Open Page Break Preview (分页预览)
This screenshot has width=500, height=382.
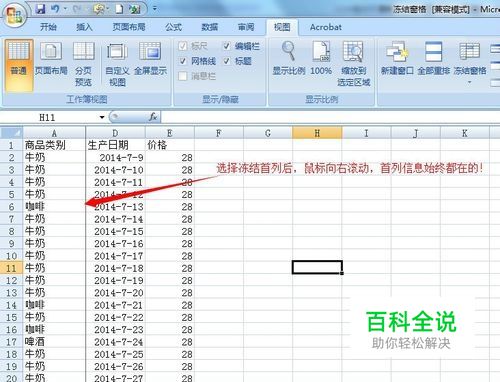[x=83, y=63]
